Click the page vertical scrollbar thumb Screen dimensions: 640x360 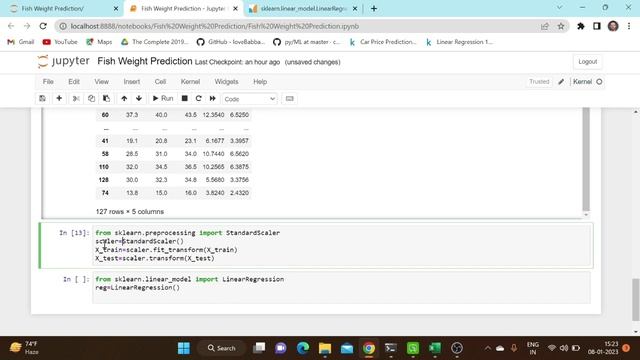click(636, 300)
